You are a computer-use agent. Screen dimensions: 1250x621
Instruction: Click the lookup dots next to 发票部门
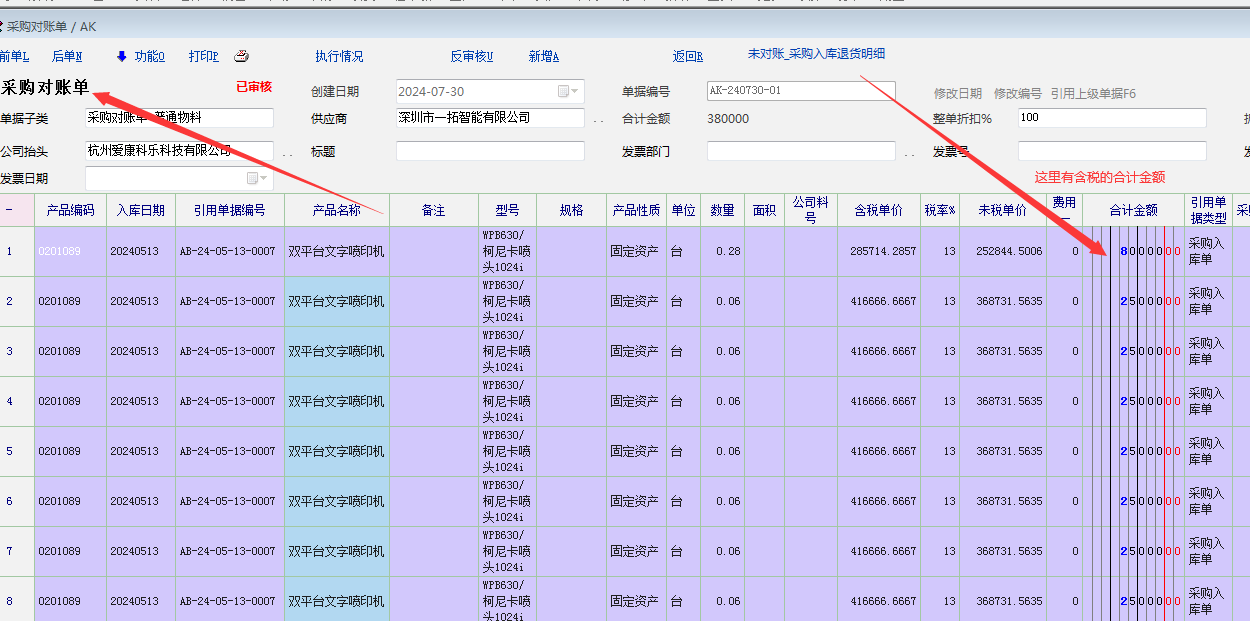coord(909,154)
